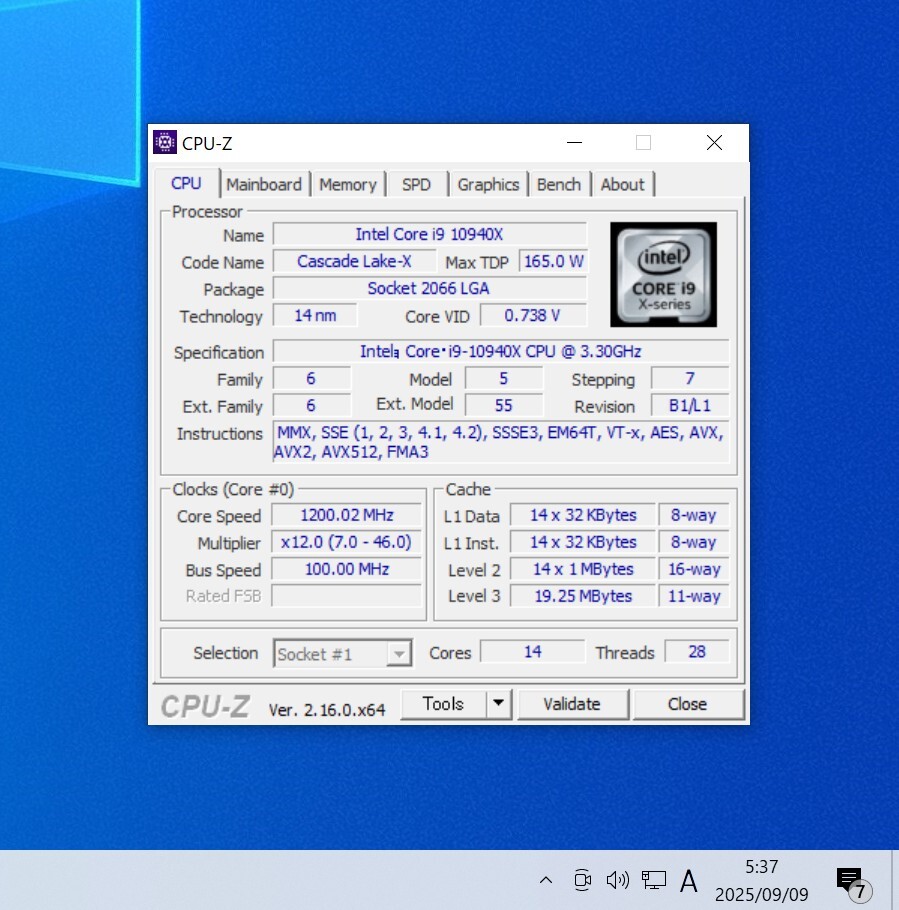Click the screen snip tray icon

[x=582, y=881]
